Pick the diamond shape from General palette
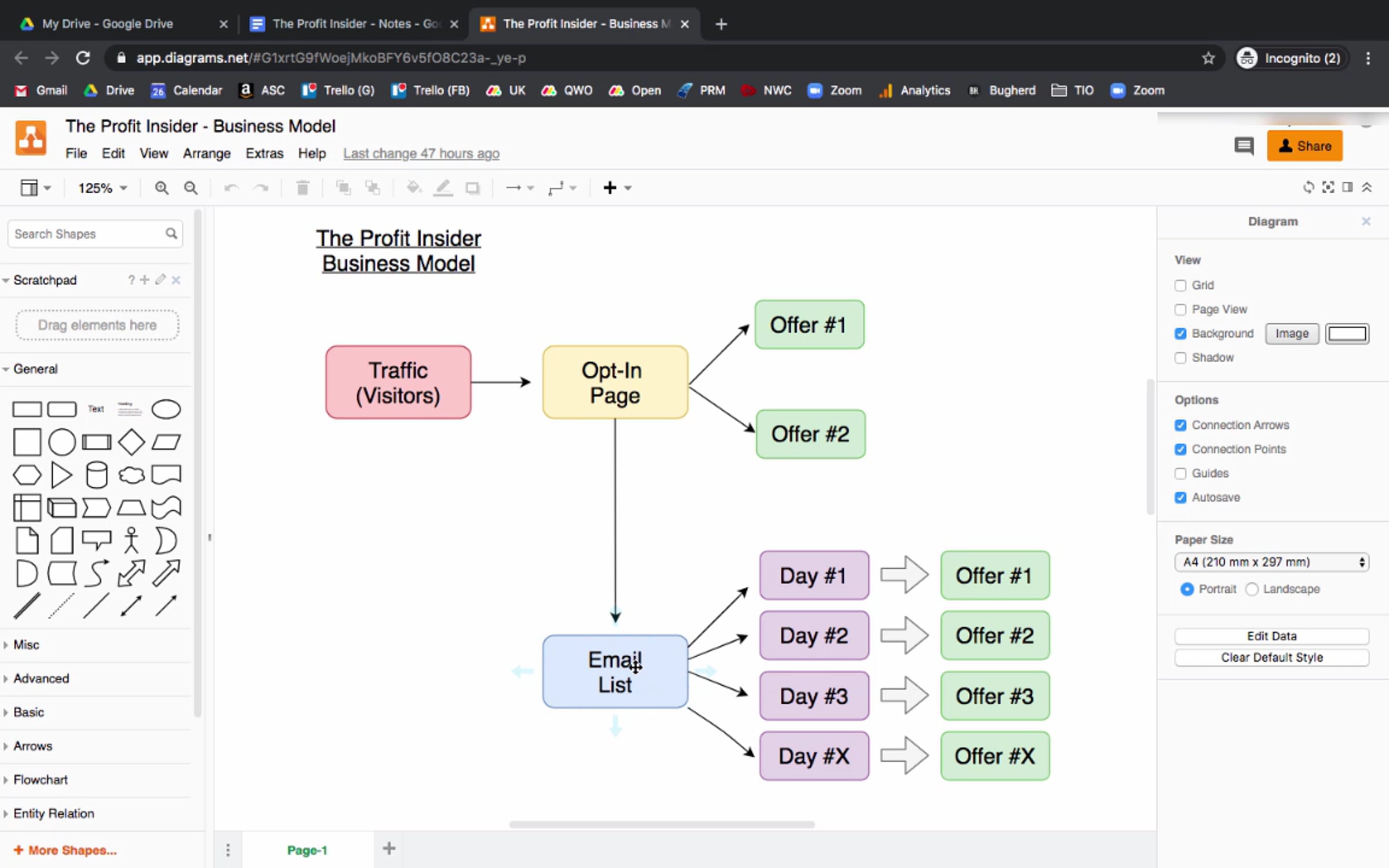This screenshot has height=868, width=1389. coord(131,442)
